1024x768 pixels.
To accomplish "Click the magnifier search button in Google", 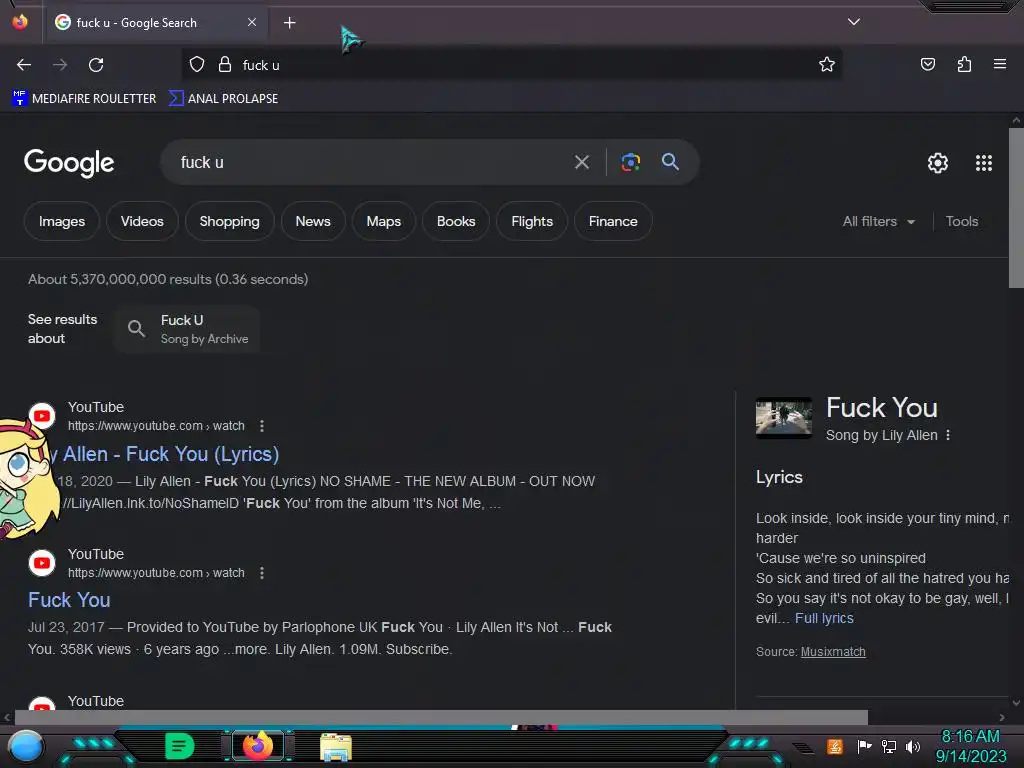I will (x=670, y=162).
